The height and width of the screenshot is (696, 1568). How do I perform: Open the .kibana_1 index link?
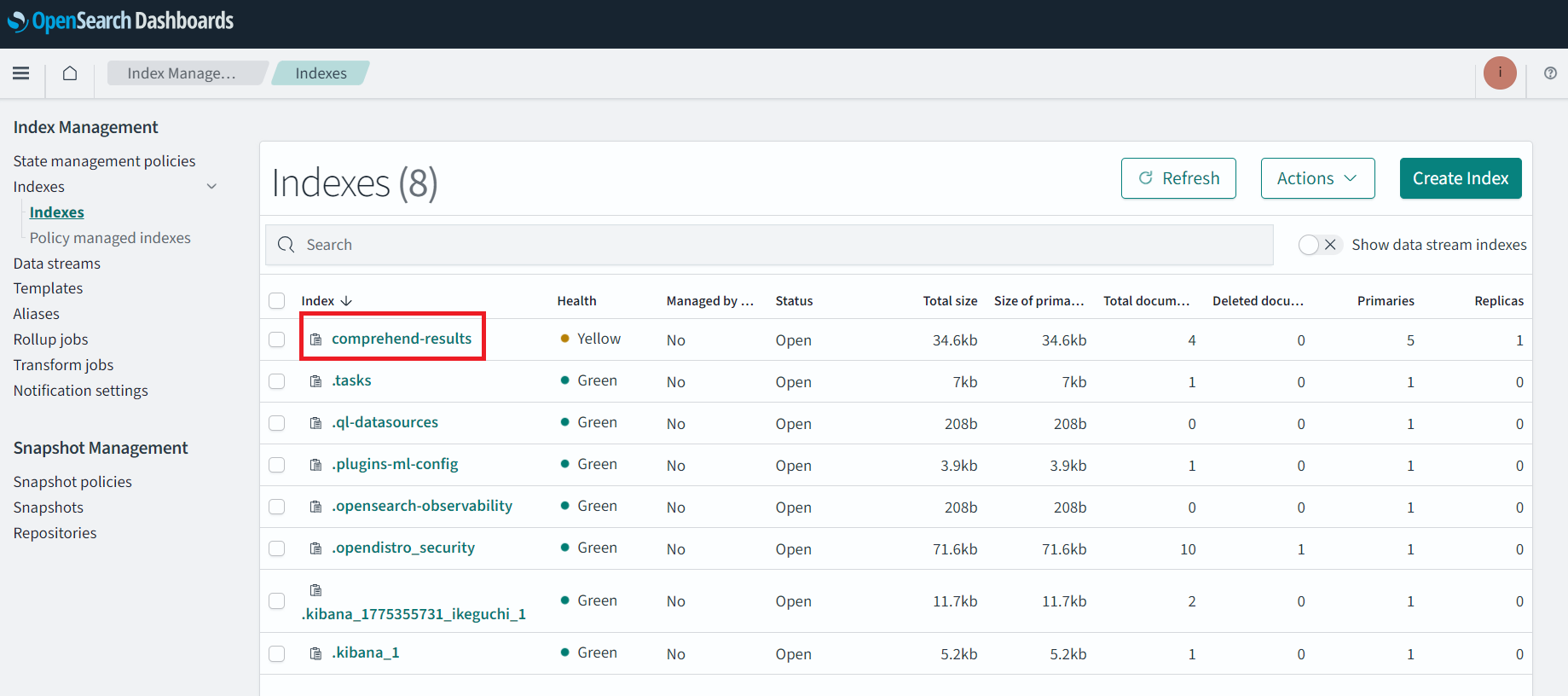pyautogui.click(x=365, y=652)
